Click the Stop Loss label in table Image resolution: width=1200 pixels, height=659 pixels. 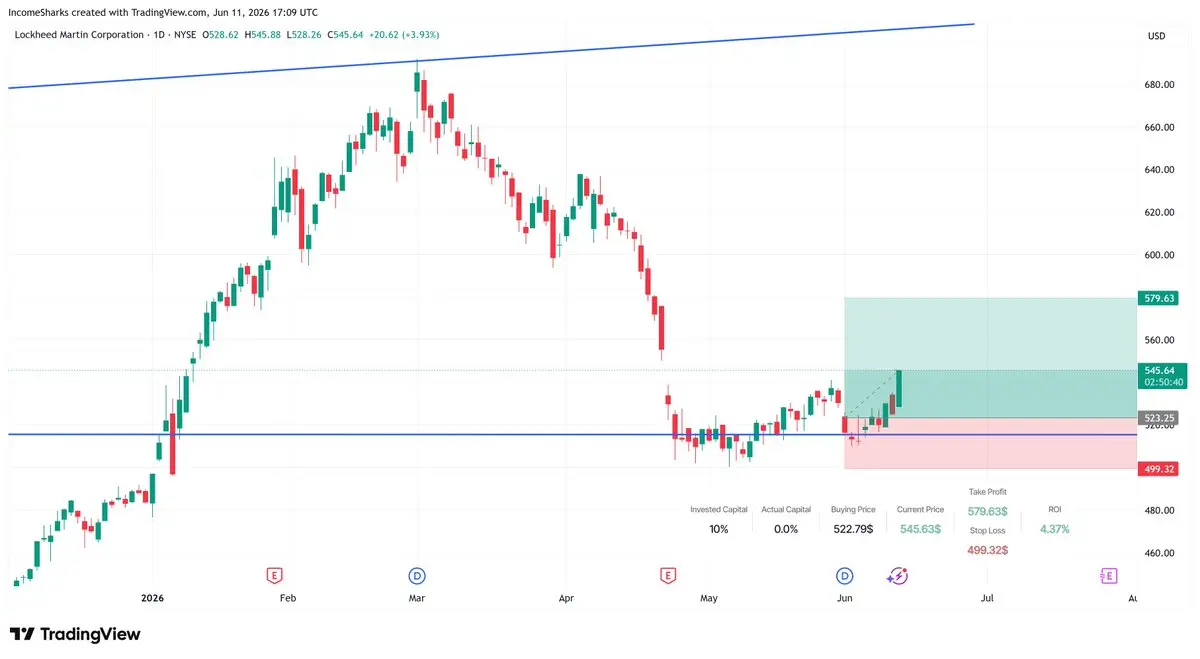coord(987,531)
